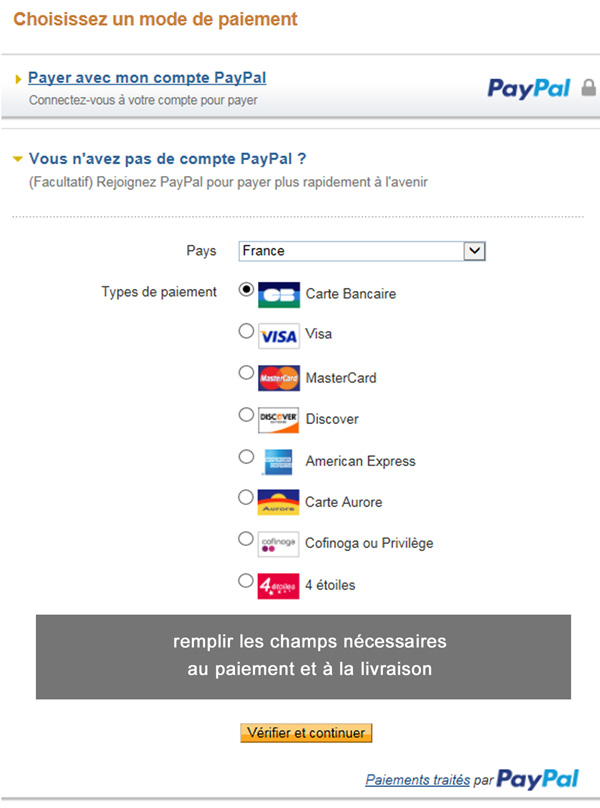Click the Visa card logo
The image size is (600, 808).
pyautogui.click(x=279, y=336)
